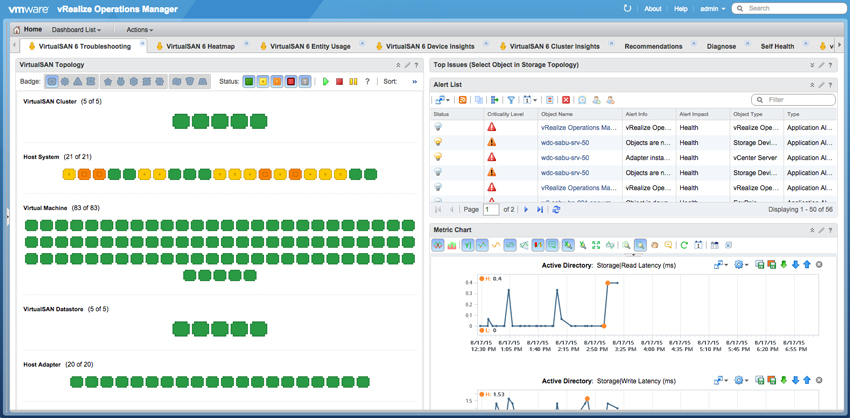The height and width of the screenshot is (418, 850).
Task: Click the take ownership user icon
Action: tap(596, 100)
